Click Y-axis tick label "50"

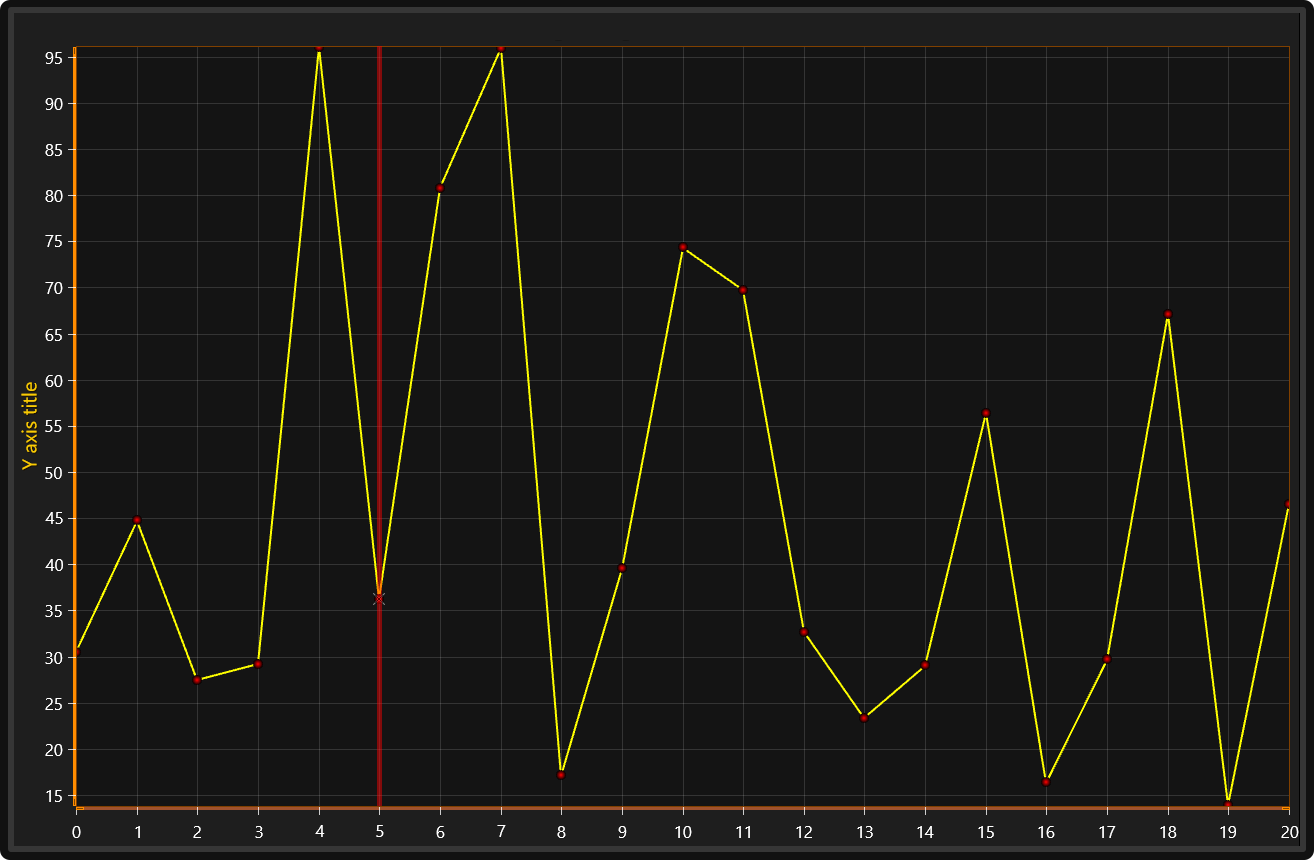(54, 473)
